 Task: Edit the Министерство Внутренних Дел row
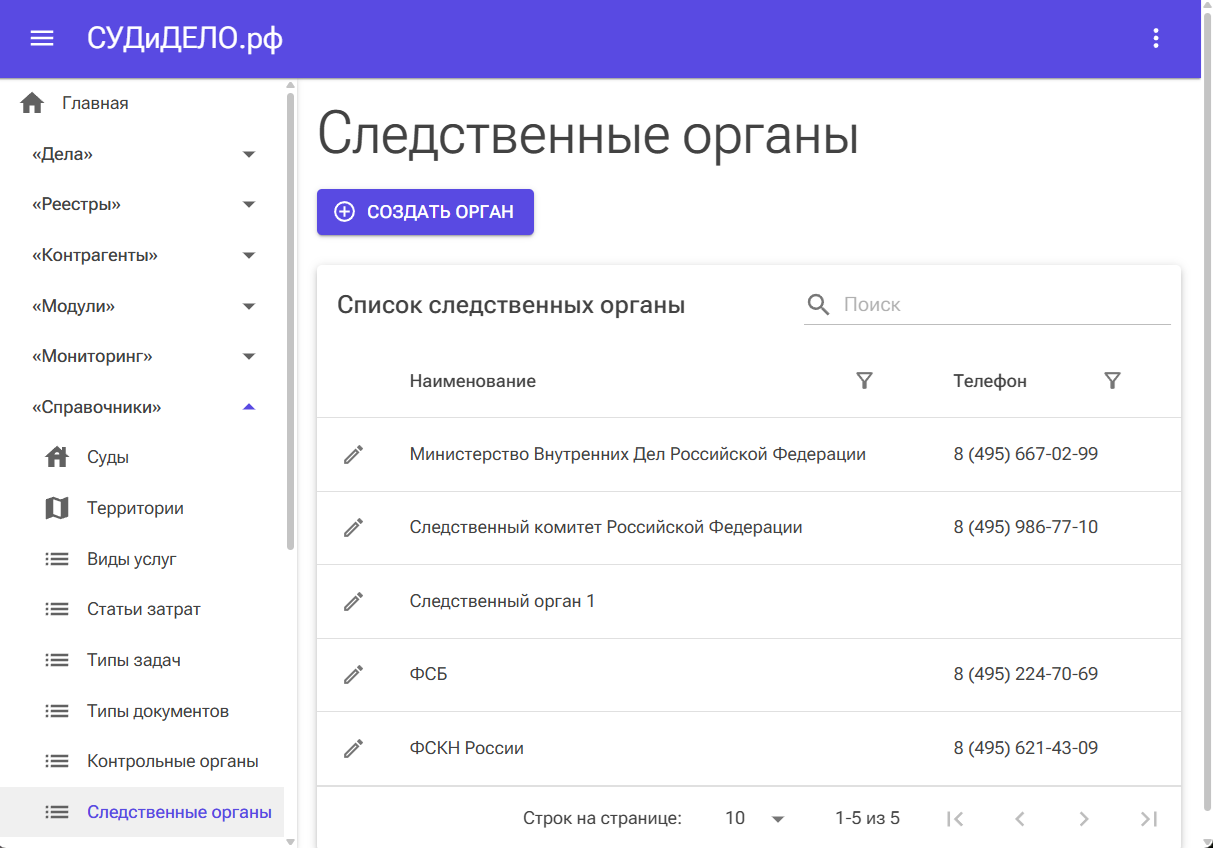pos(353,455)
